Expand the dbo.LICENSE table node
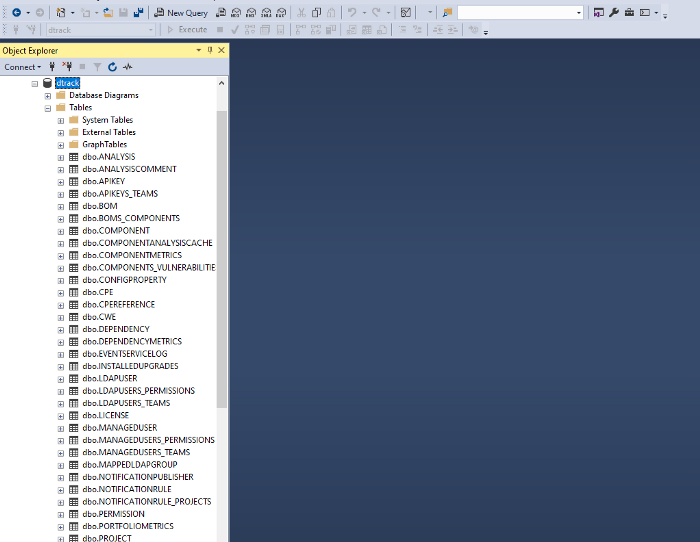 (x=61, y=416)
